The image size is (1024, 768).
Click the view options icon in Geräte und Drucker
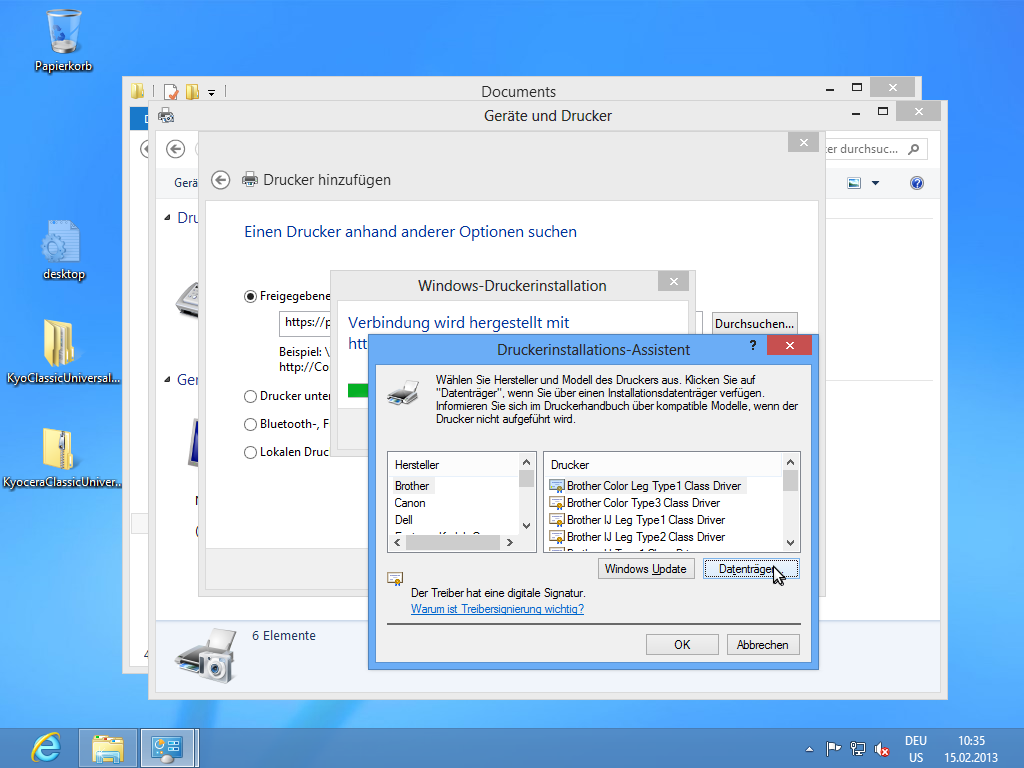point(854,183)
